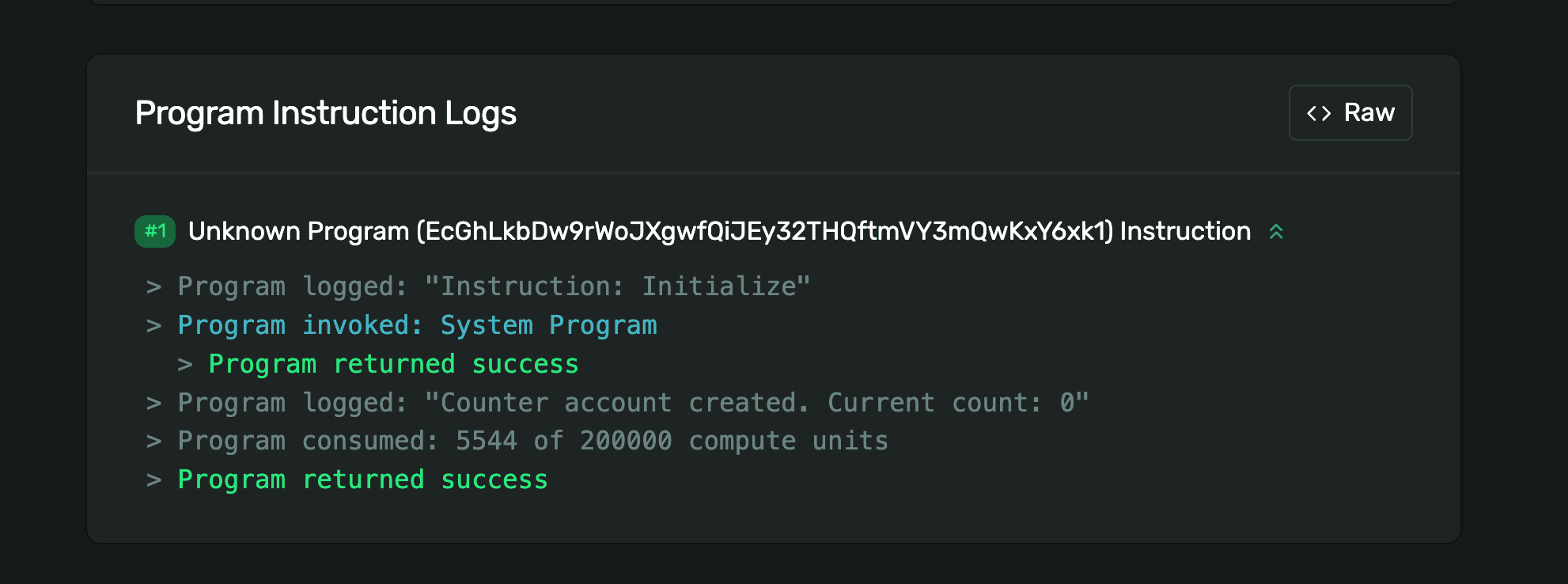Click the arrow before 'Instruction: Initialize' log line

coord(154,286)
